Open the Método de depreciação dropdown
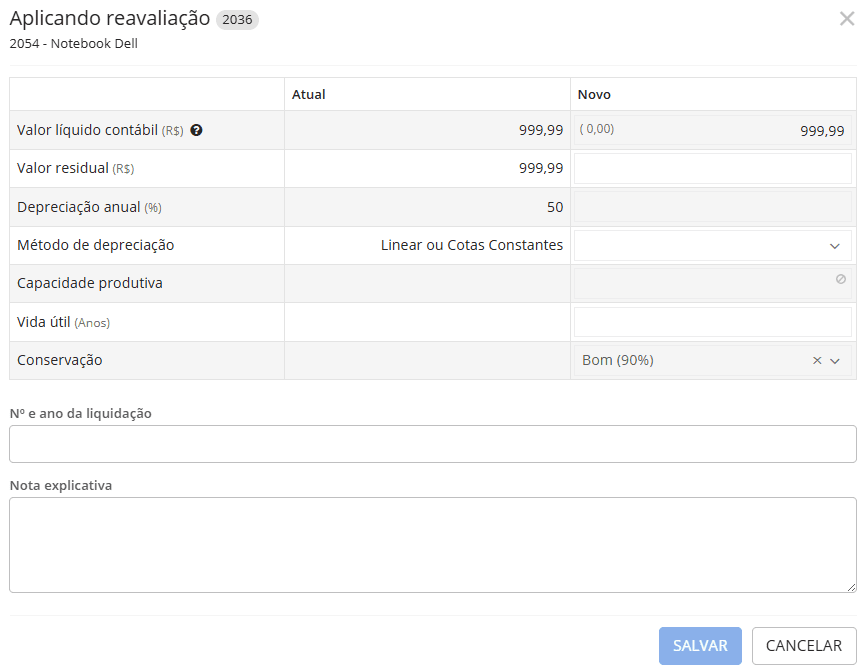The width and height of the screenshot is (865, 671). point(712,246)
